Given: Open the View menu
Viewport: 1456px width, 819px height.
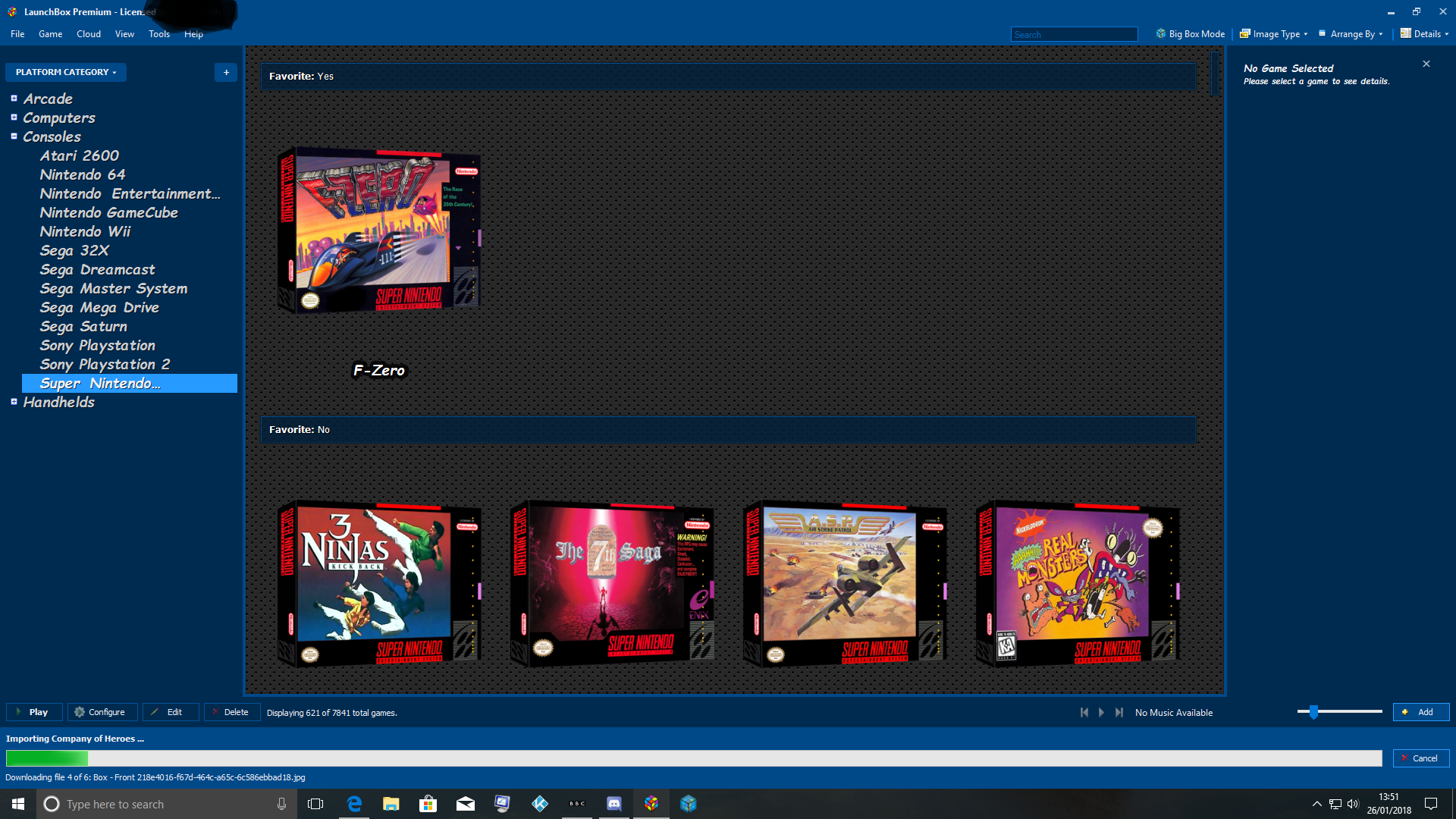Looking at the screenshot, I should coord(124,34).
